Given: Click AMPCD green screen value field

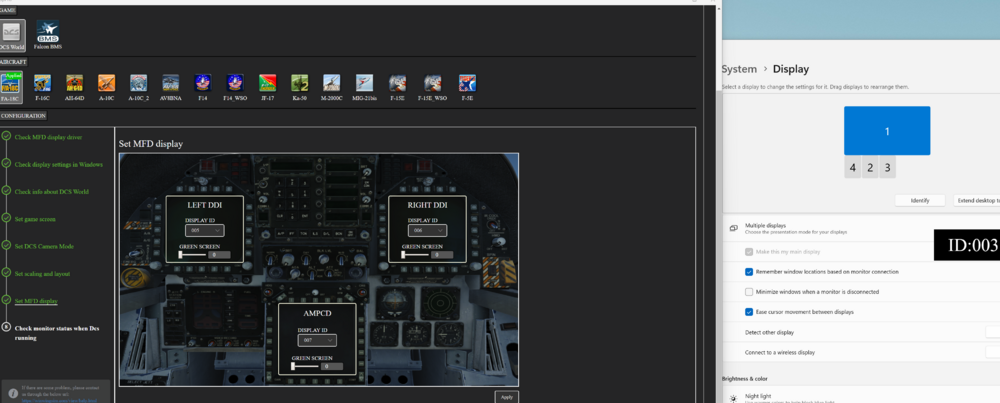Looking at the screenshot, I should (332, 367).
